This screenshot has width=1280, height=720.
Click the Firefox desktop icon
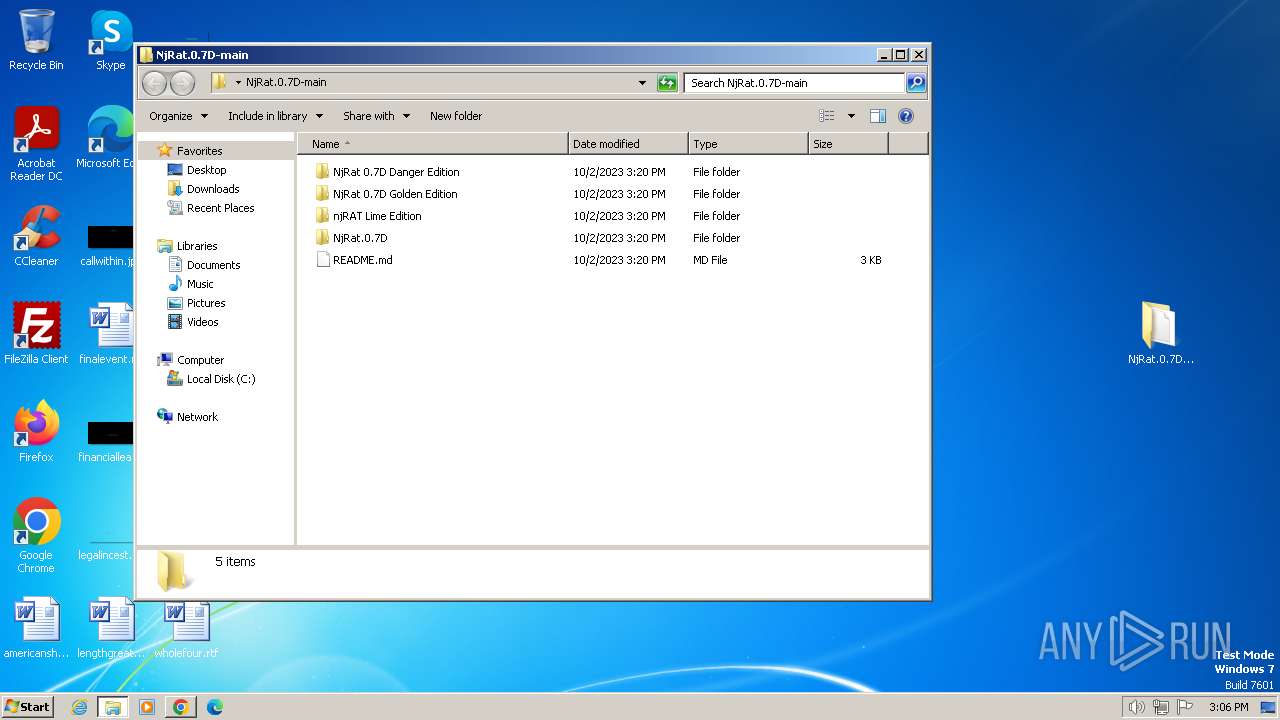coord(36,432)
